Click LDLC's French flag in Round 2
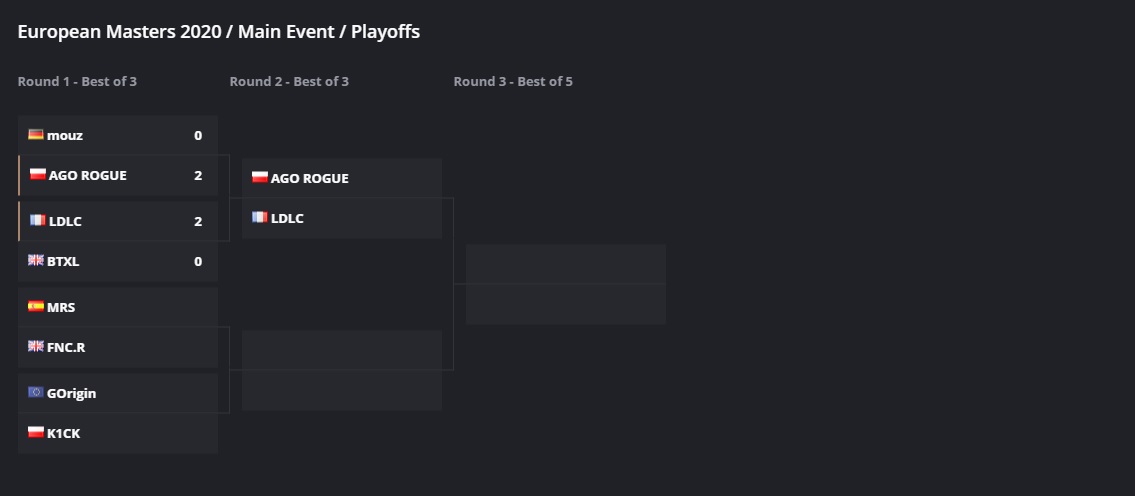 pyautogui.click(x=260, y=218)
